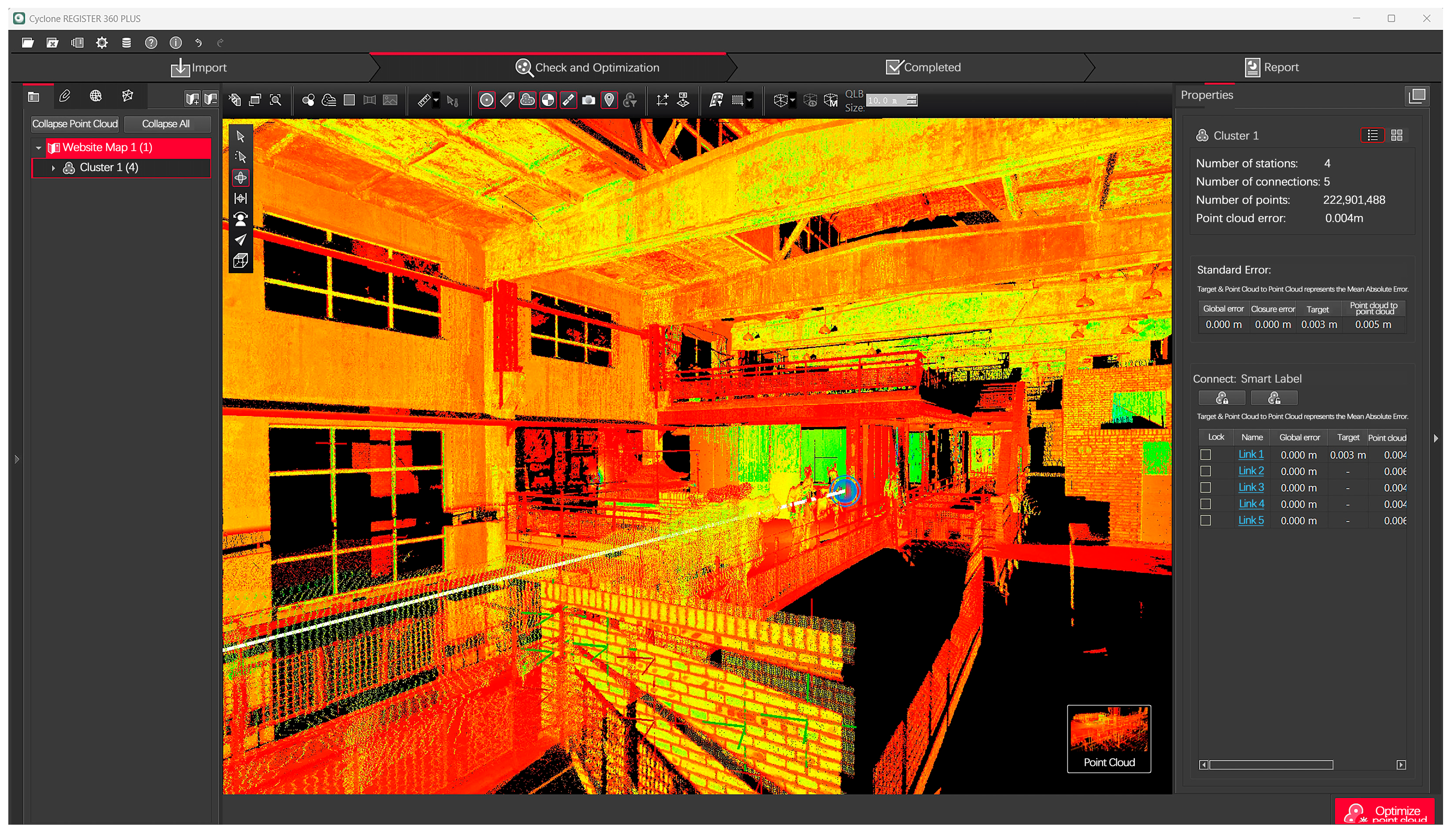Click the Collapse All button
The height and width of the screenshot is (840, 1454).
click(x=166, y=124)
